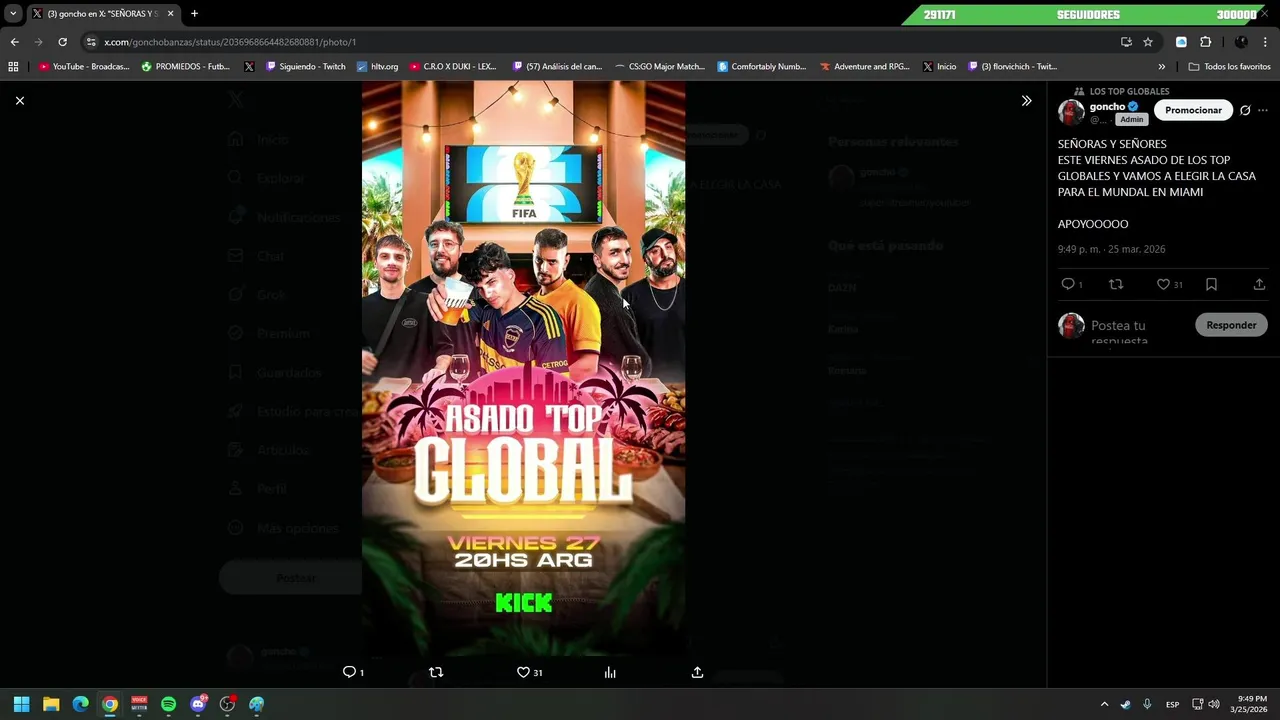Reload the page with the refresh icon

pos(62,42)
